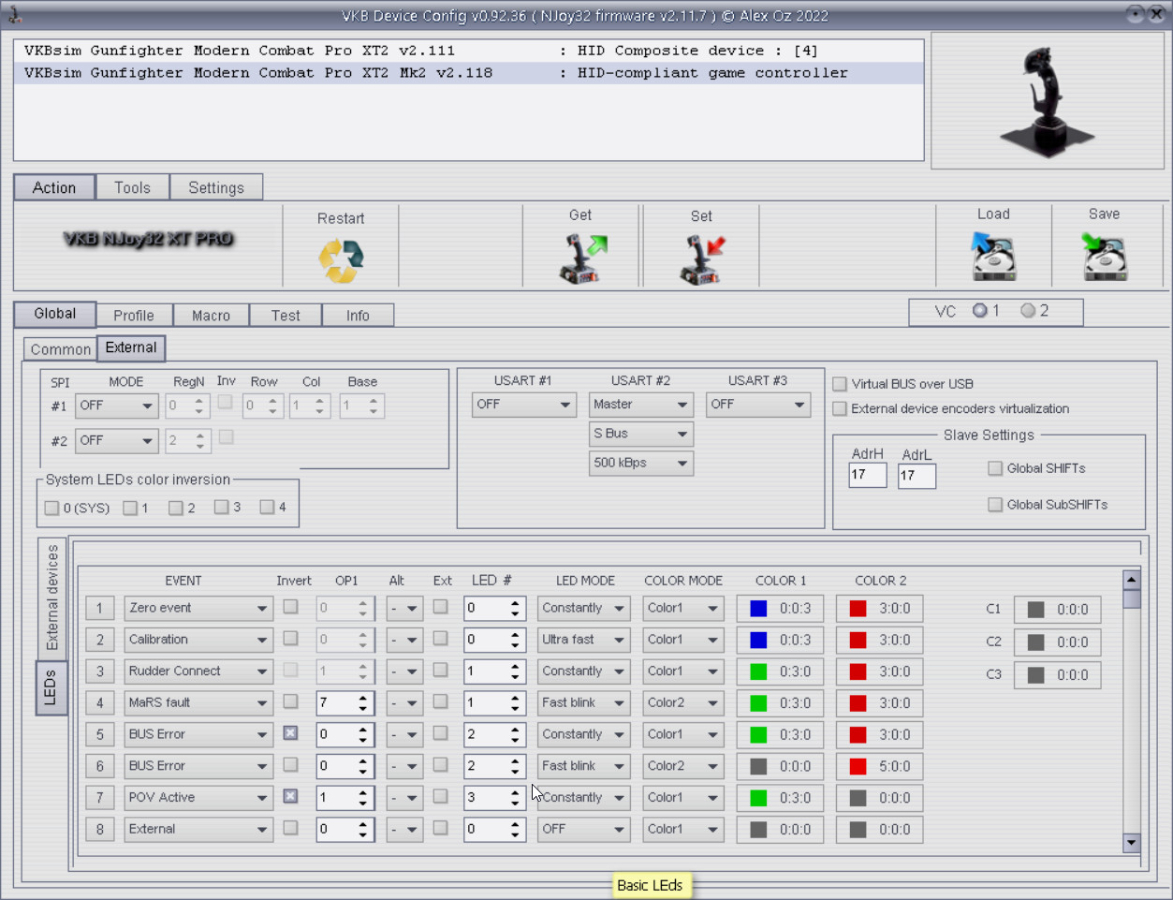Open the MaRS fault event dropdown

tap(198, 703)
